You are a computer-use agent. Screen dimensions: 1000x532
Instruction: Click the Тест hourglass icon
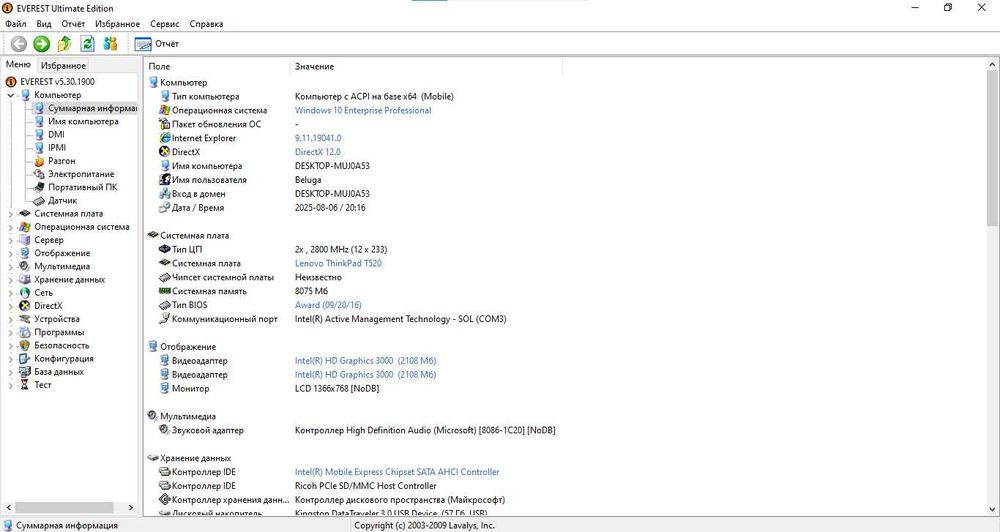coord(25,385)
